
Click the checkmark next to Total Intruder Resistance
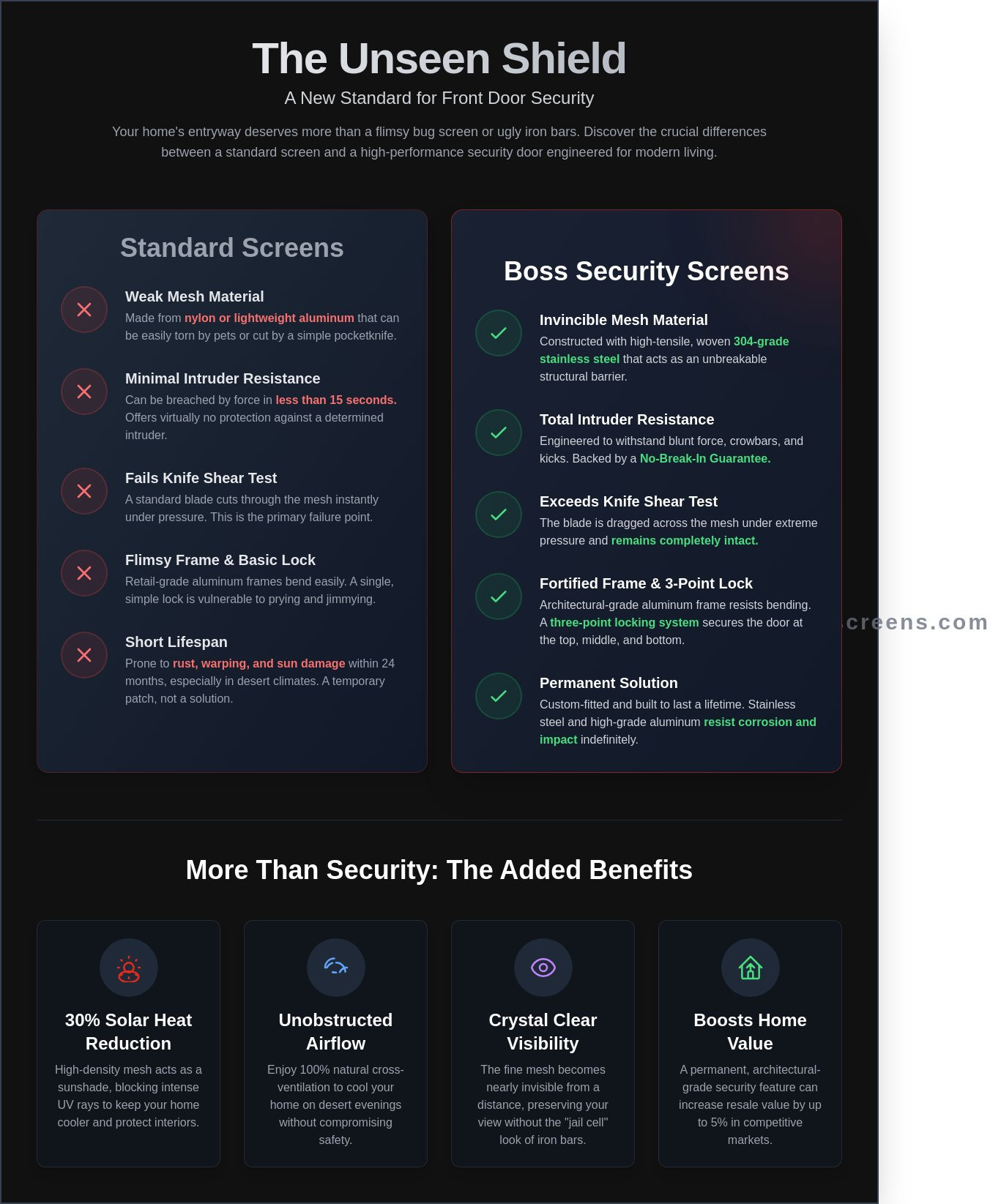(x=499, y=433)
